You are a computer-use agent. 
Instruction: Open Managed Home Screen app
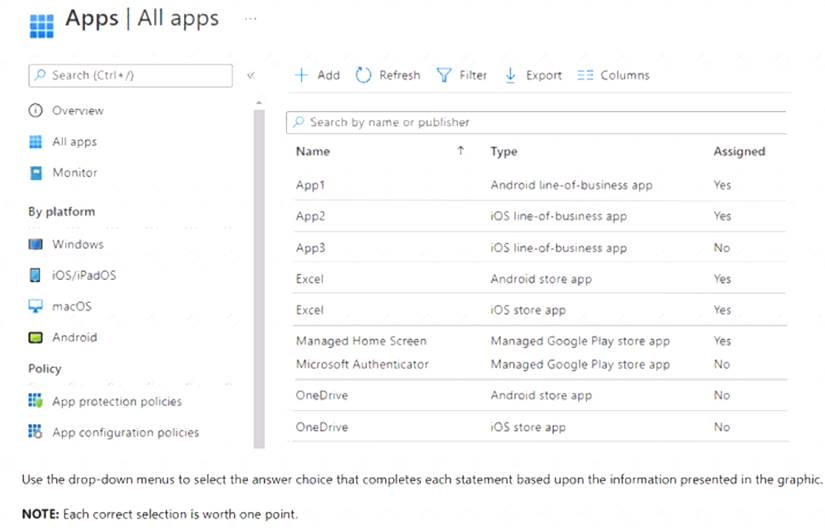(361, 341)
